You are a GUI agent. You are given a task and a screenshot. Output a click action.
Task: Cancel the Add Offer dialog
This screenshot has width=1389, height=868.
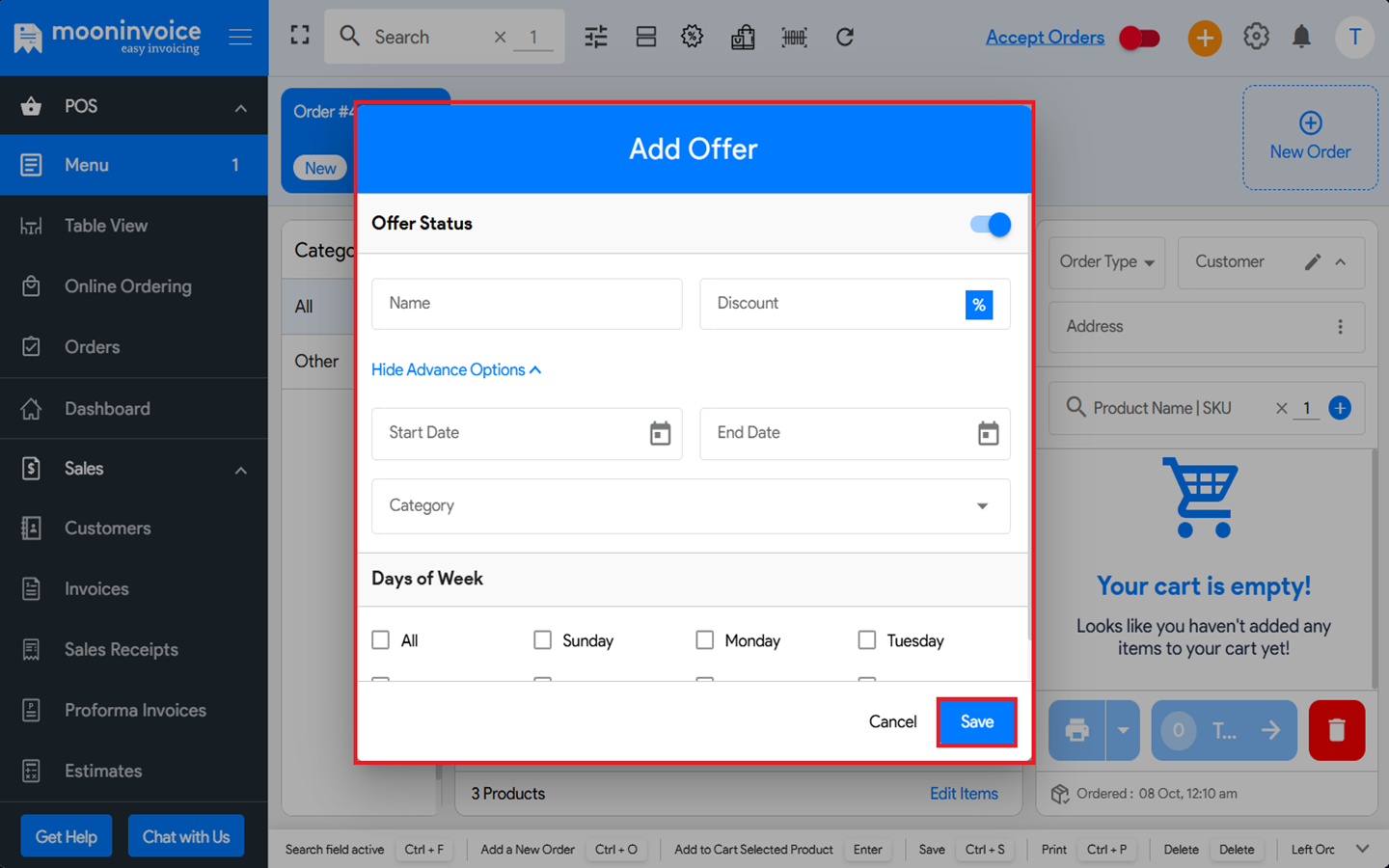tap(892, 722)
